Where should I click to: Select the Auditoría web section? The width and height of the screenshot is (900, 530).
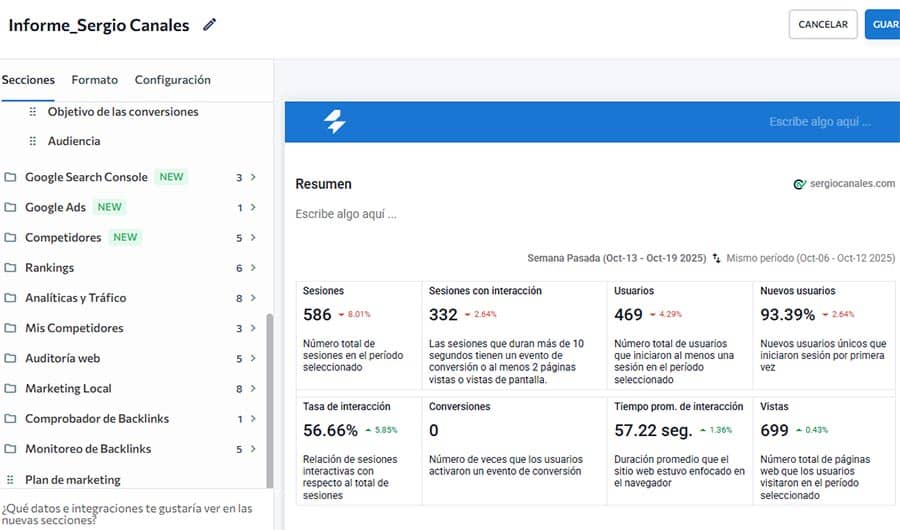[x=62, y=358]
